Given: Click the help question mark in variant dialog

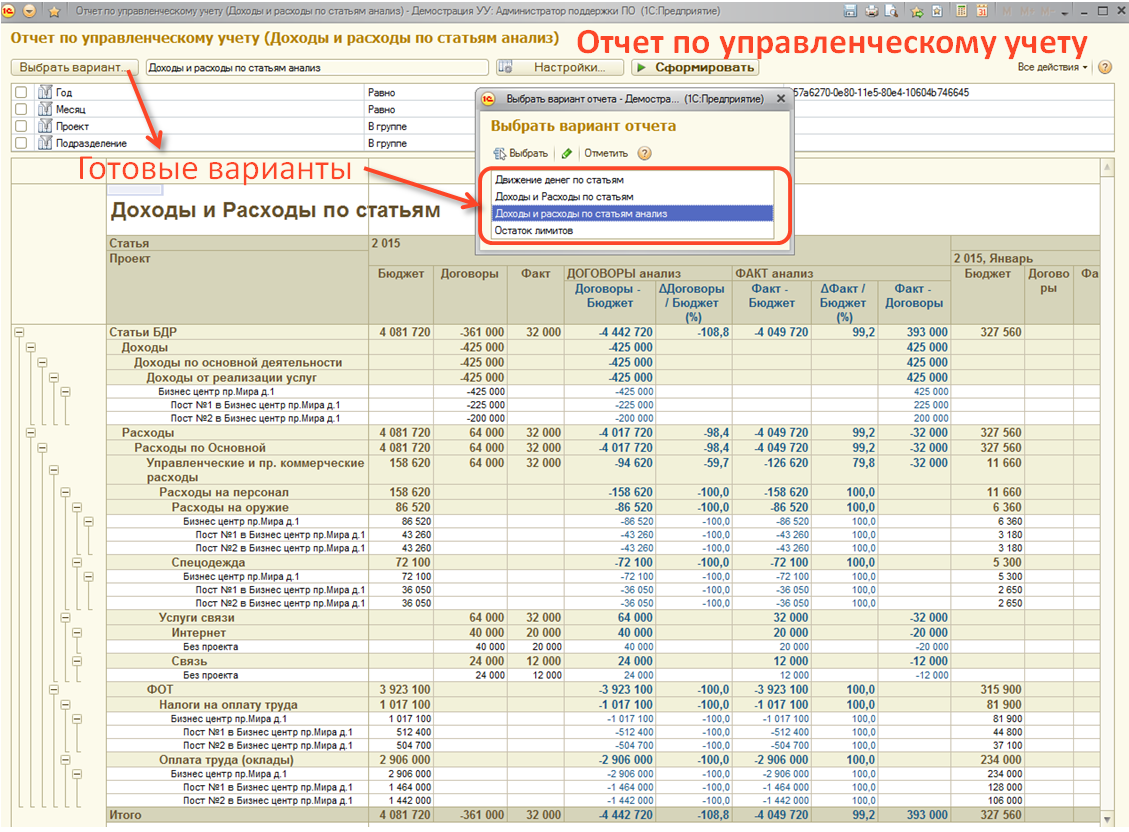Looking at the screenshot, I should coord(645,154).
